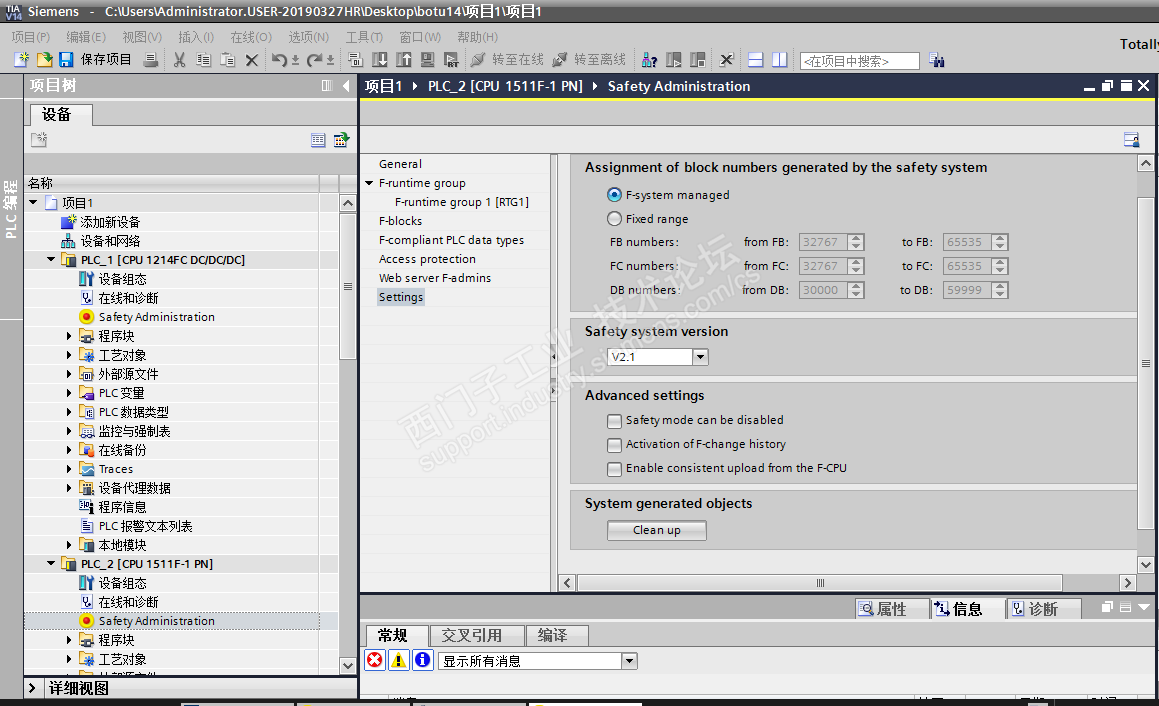Expand the 详细视图 panel
This screenshot has height=706, width=1159.
[x=32, y=688]
